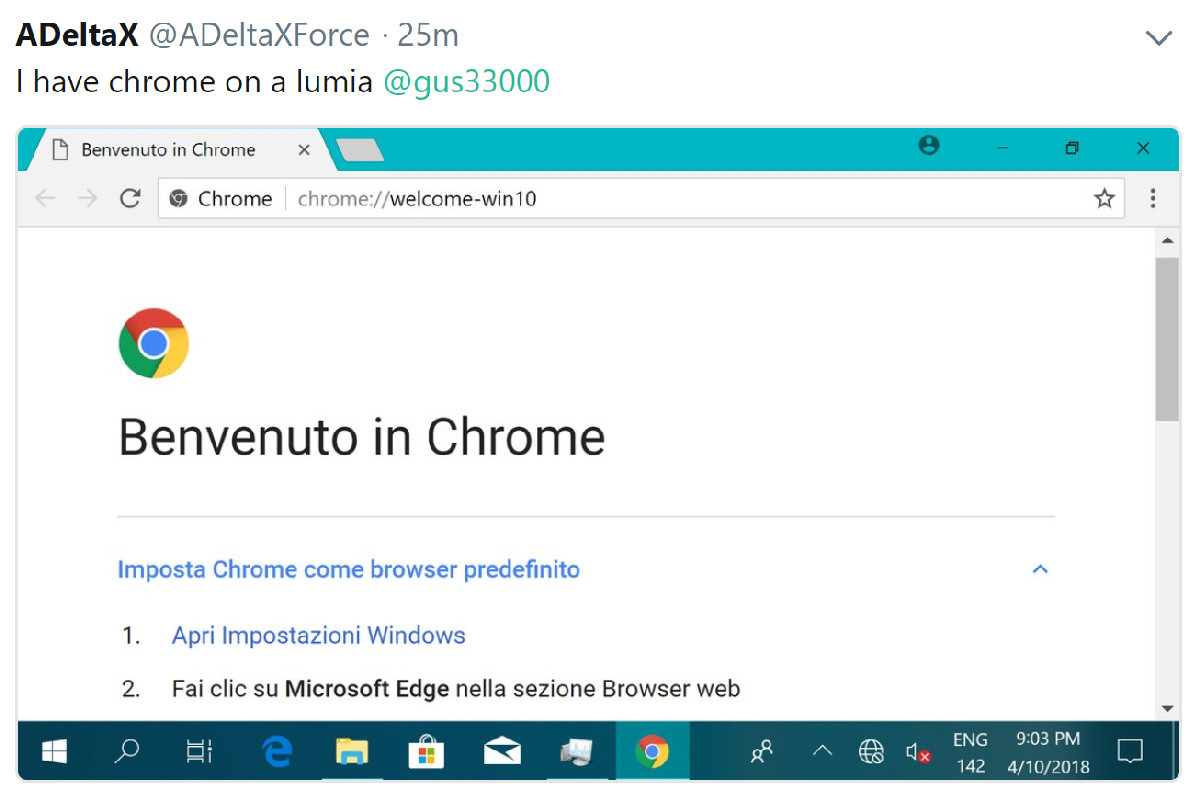Click the Chrome site info chip
Viewport: 1200px width, 795px height.
pos(221,198)
